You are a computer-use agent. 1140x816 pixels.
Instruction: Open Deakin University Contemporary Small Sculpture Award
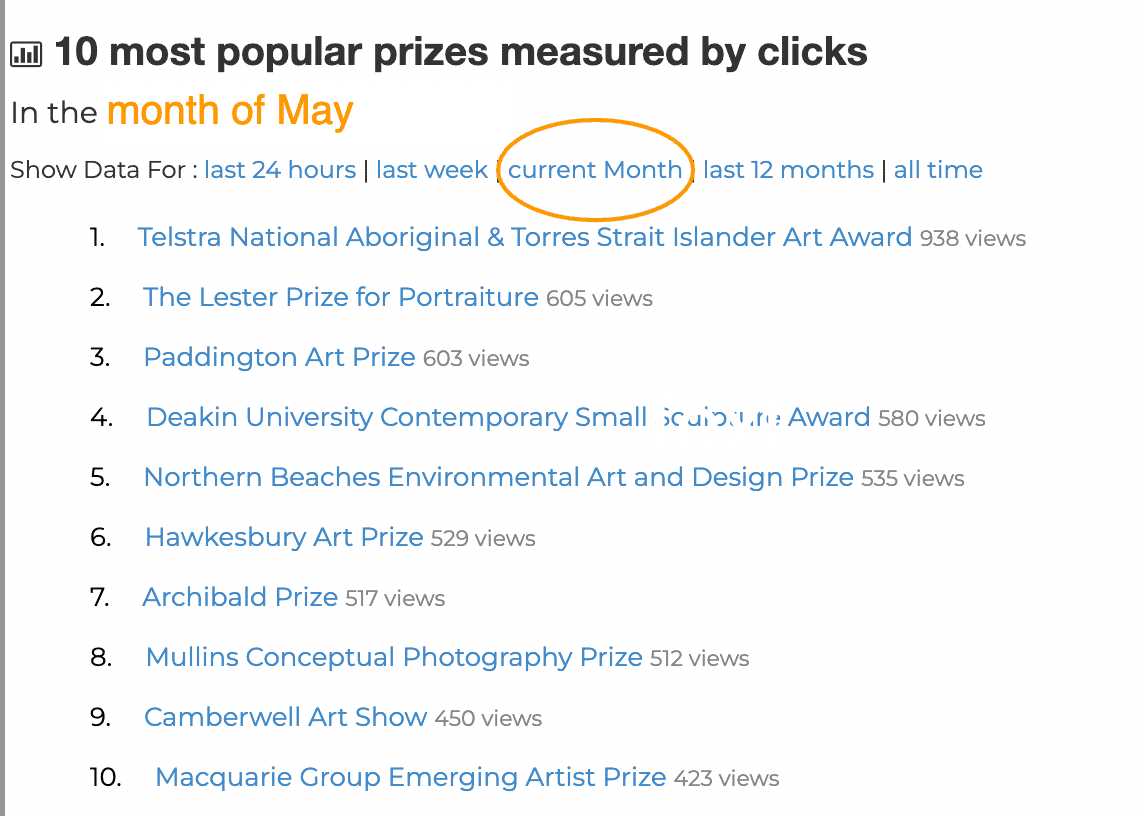pos(508,417)
